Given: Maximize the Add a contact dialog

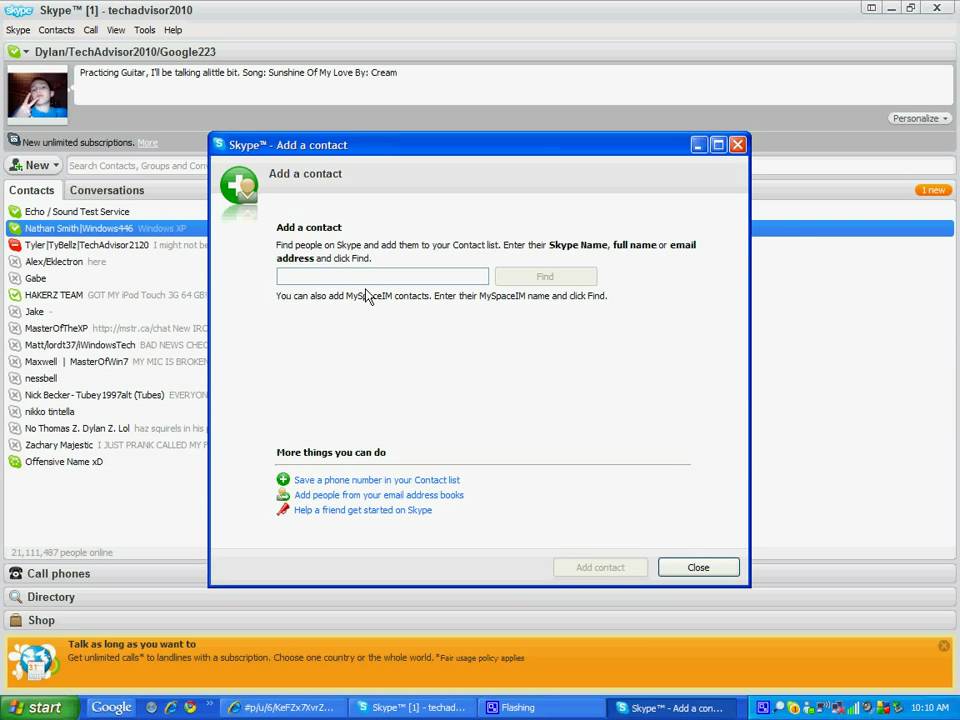Looking at the screenshot, I should pyautogui.click(x=718, y=145).
